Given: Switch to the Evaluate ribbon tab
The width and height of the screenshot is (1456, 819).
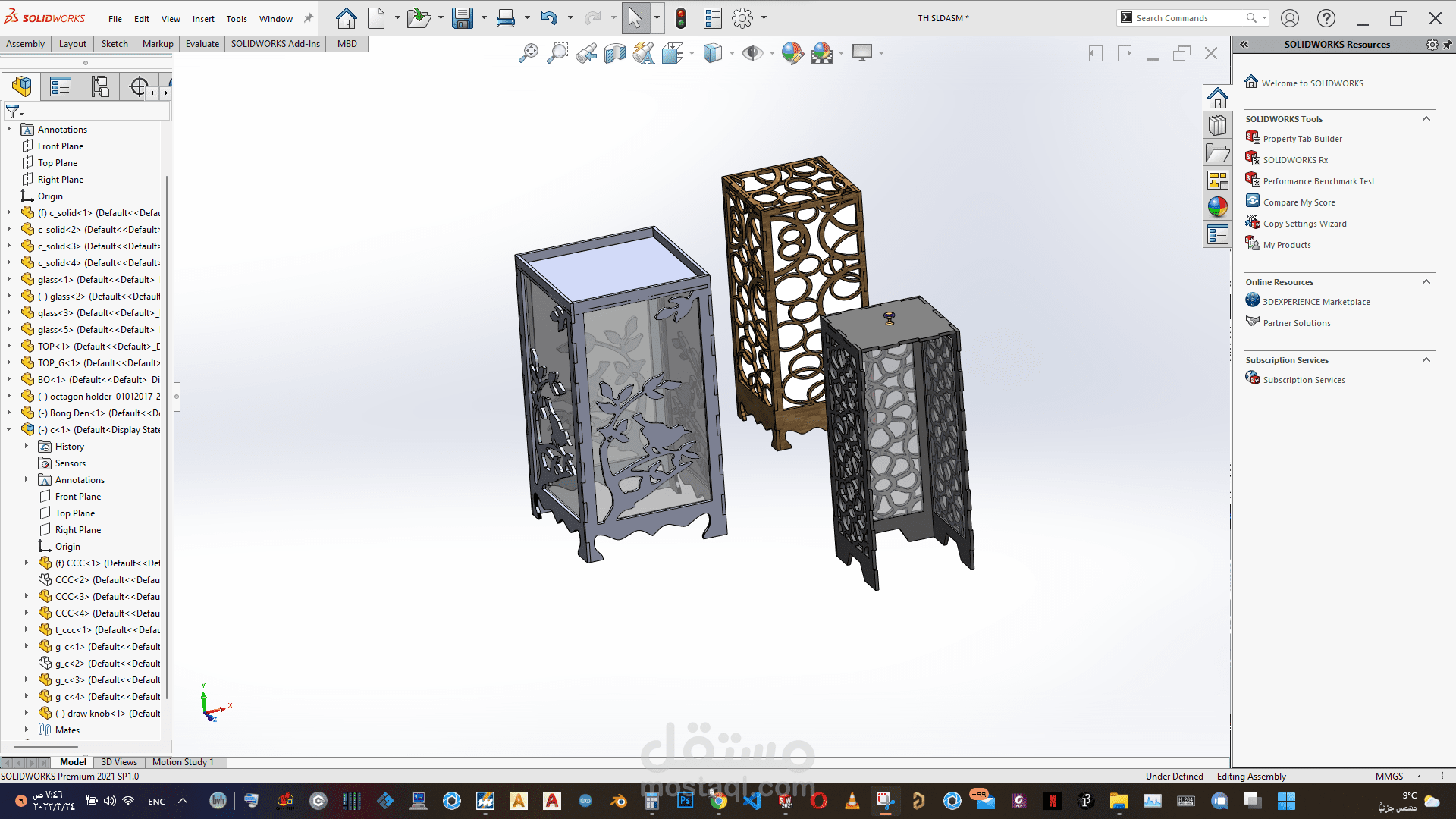Looking at the screenshot, I should point(202,44).
